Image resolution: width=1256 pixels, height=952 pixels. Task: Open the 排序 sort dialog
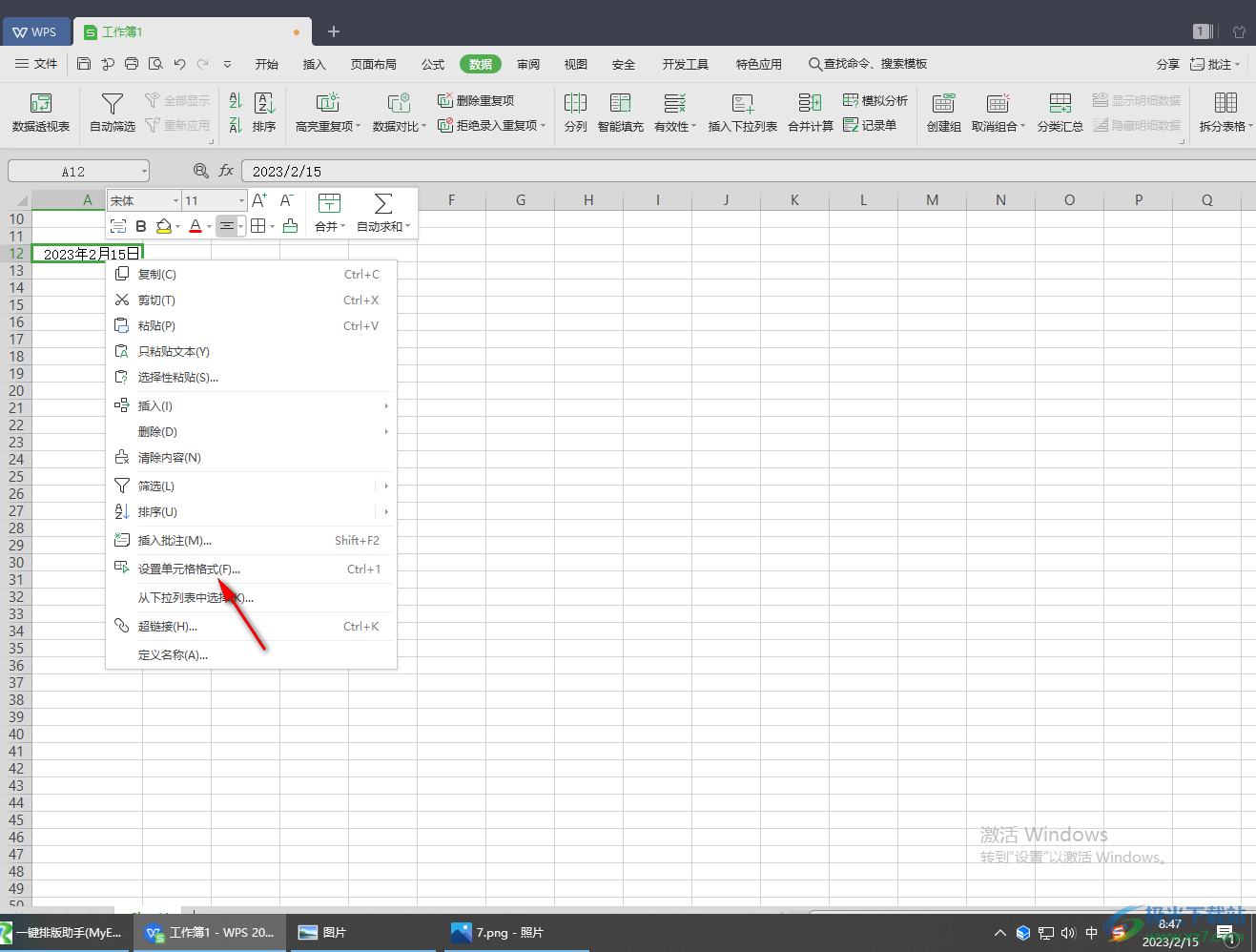coord(264,113)
